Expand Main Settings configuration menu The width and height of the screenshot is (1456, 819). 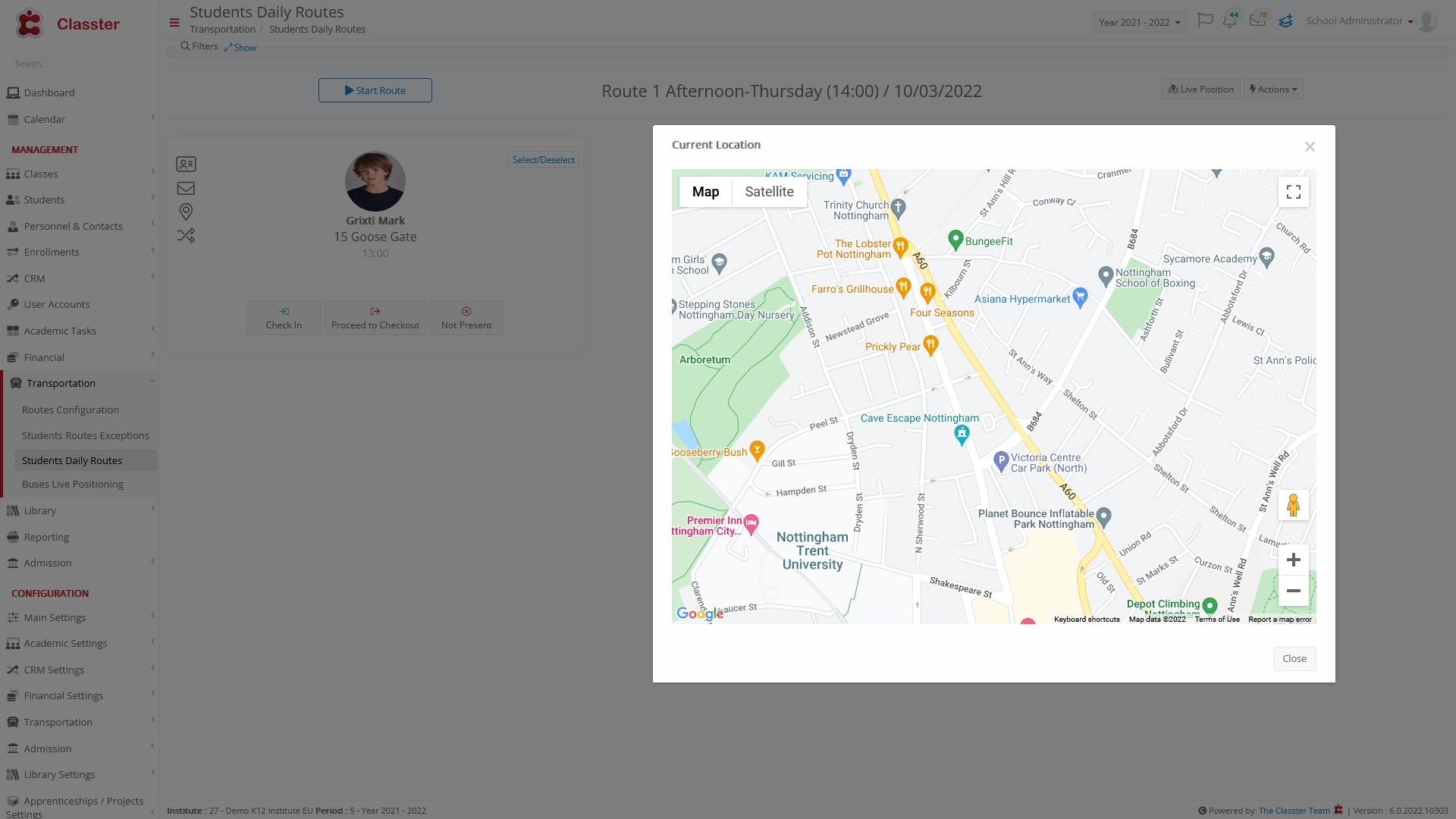(79, 617)
